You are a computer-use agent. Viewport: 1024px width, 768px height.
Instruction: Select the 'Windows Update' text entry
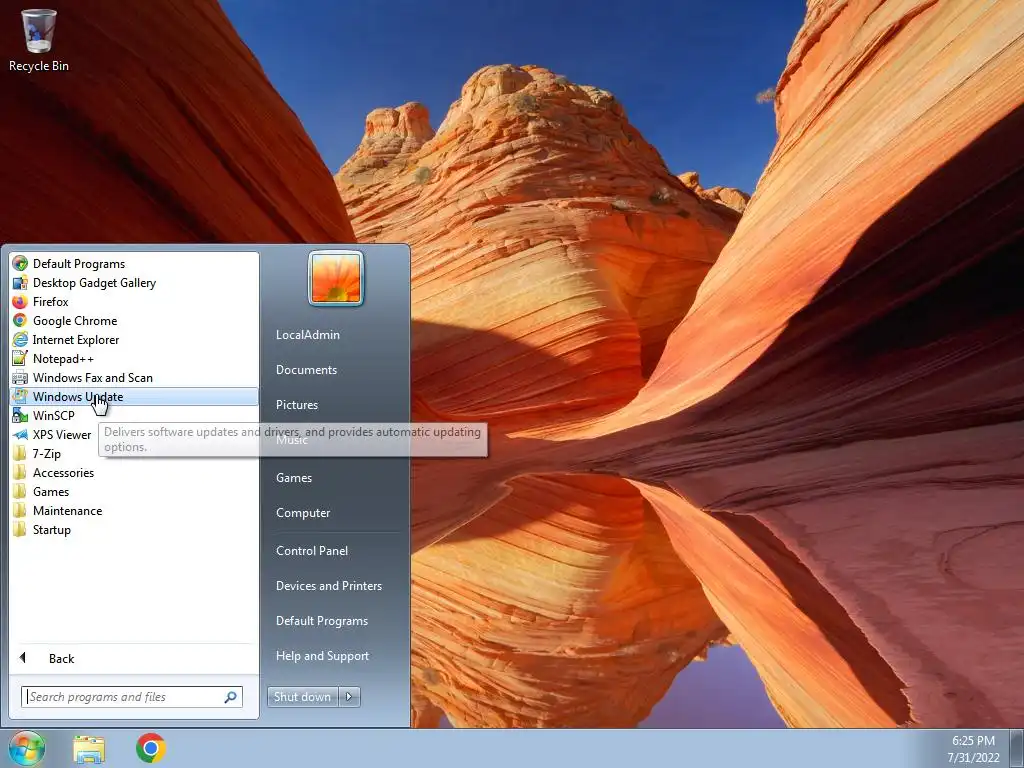coord(78,397)
